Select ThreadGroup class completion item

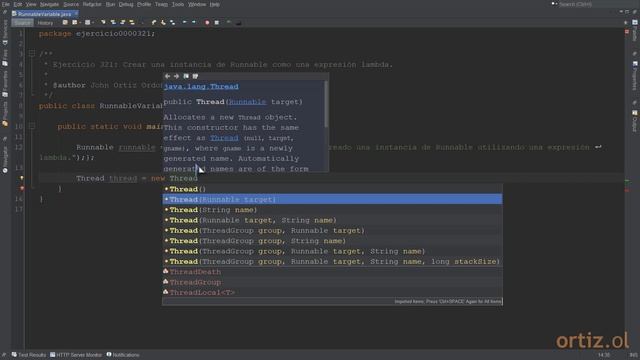point(332,282)
